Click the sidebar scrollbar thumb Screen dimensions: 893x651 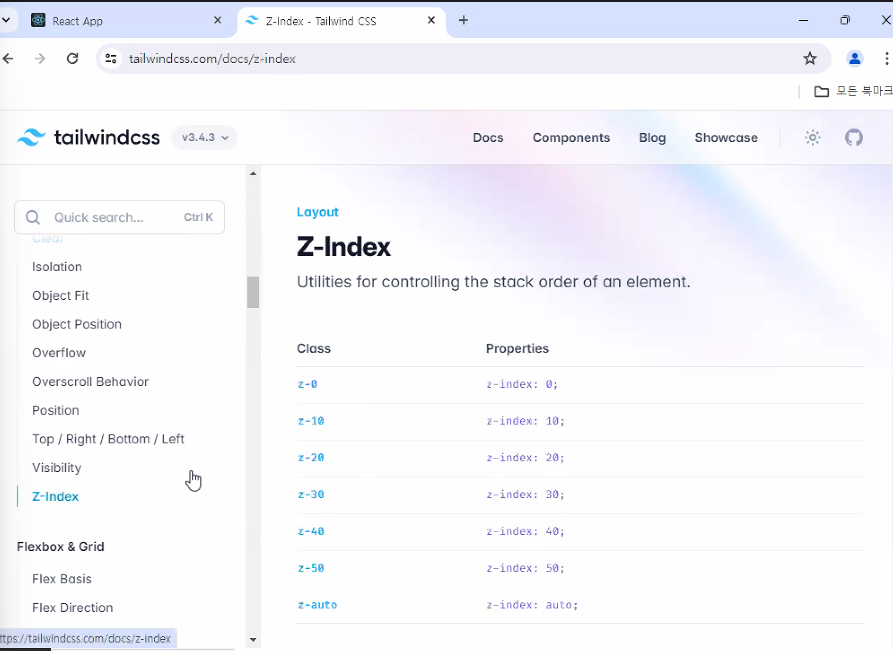point(253,292)
